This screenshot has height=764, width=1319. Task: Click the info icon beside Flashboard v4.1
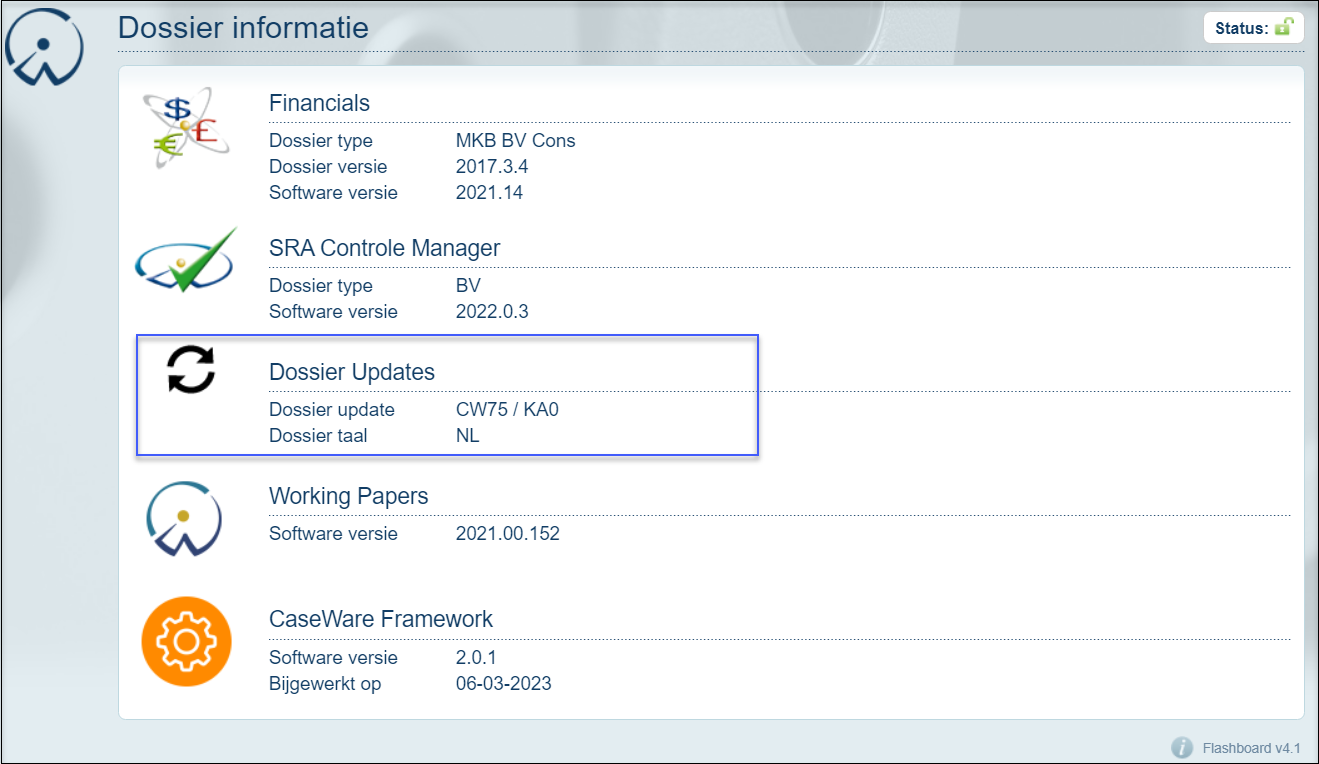(1182, 747)
